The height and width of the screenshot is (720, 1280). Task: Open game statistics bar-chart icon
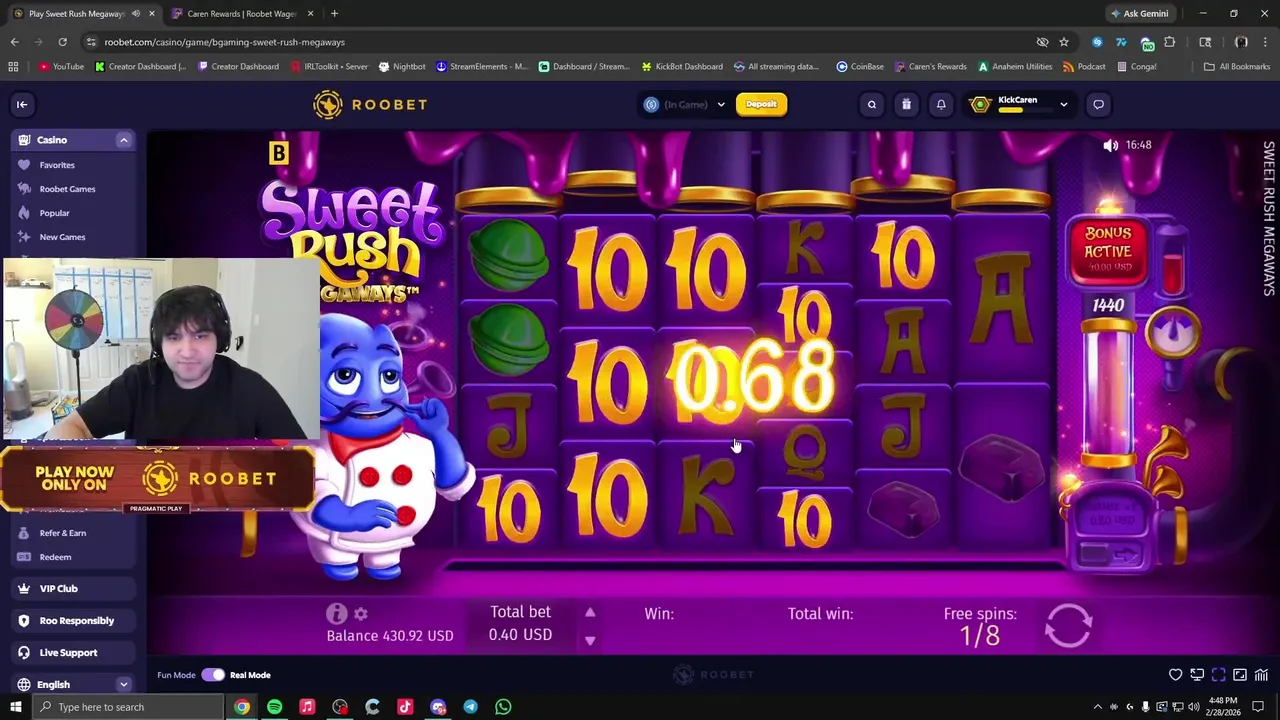pyautogui.click(x=1261, y=675)
